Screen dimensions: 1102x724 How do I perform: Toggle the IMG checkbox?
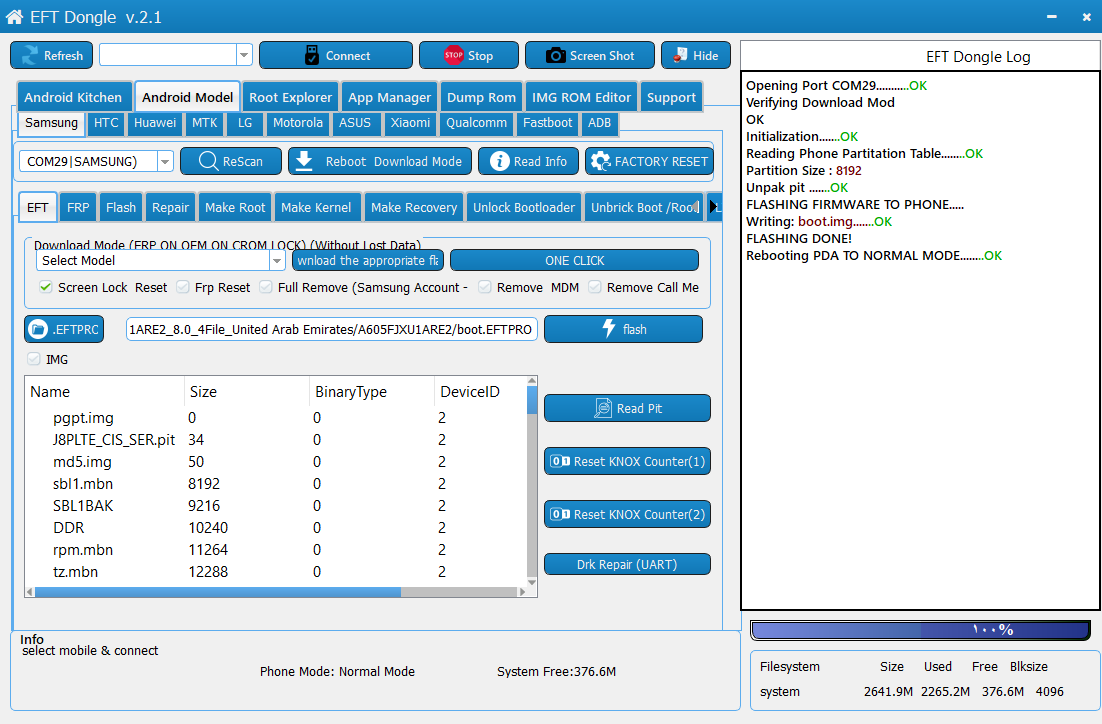tap(34, 359)
